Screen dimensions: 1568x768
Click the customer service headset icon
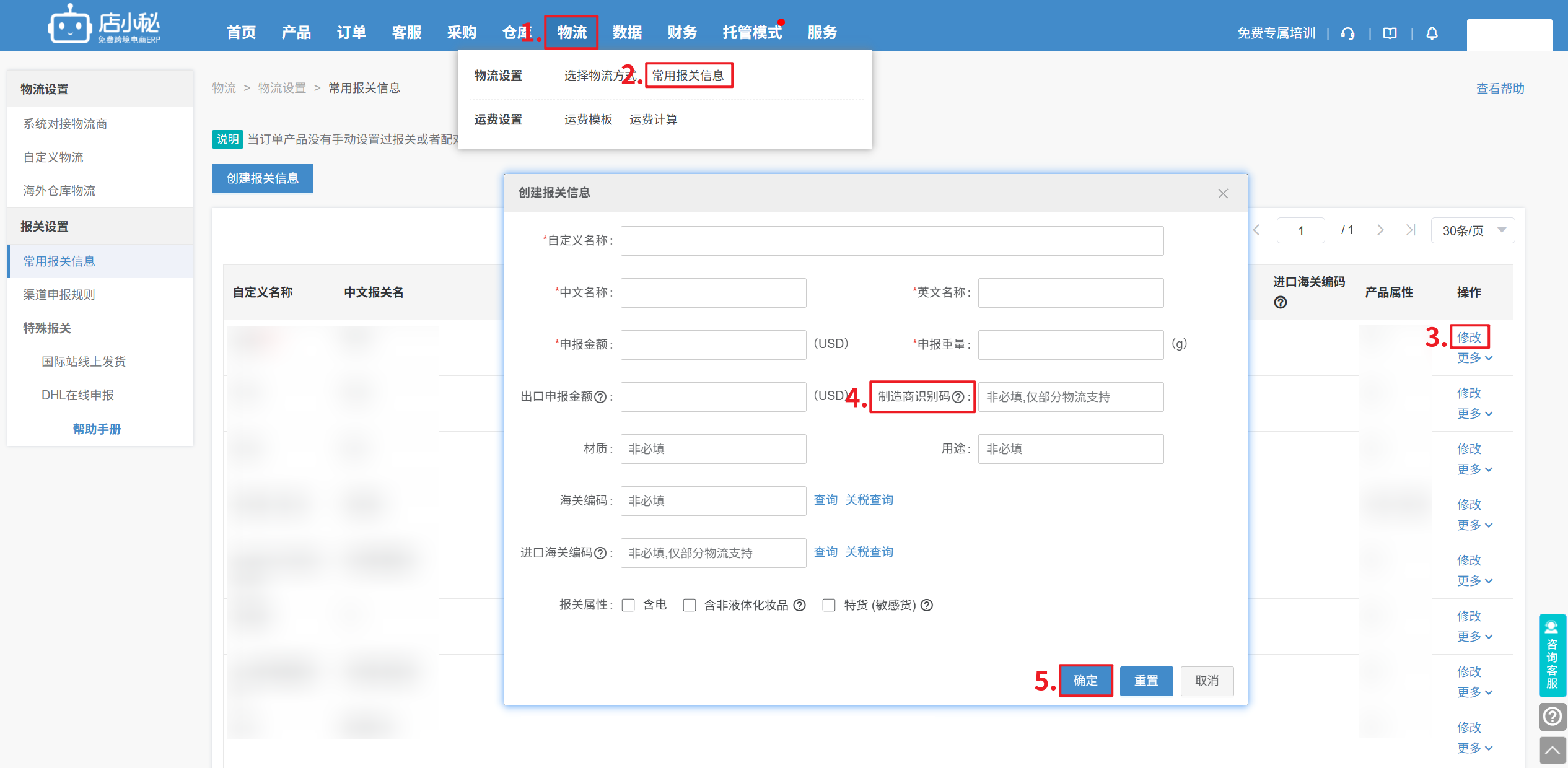[1347, 33]
